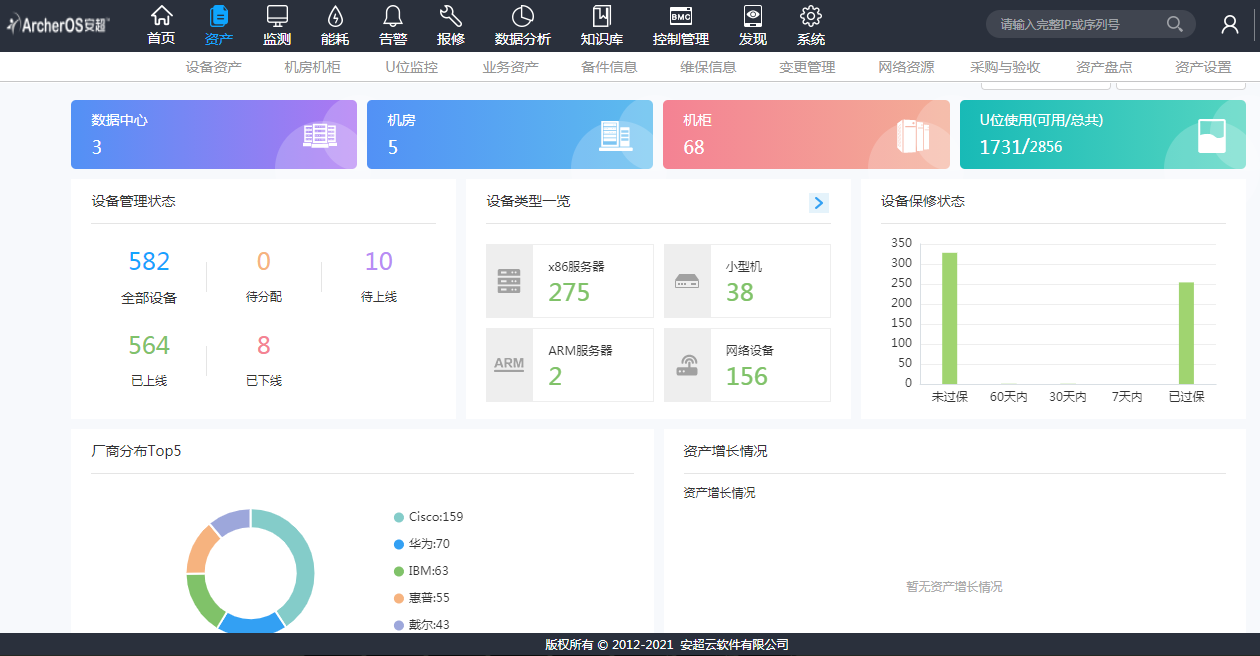1260x656 pixels.
Task: Open the 报修 wrench icon
Action: point(451,16)
